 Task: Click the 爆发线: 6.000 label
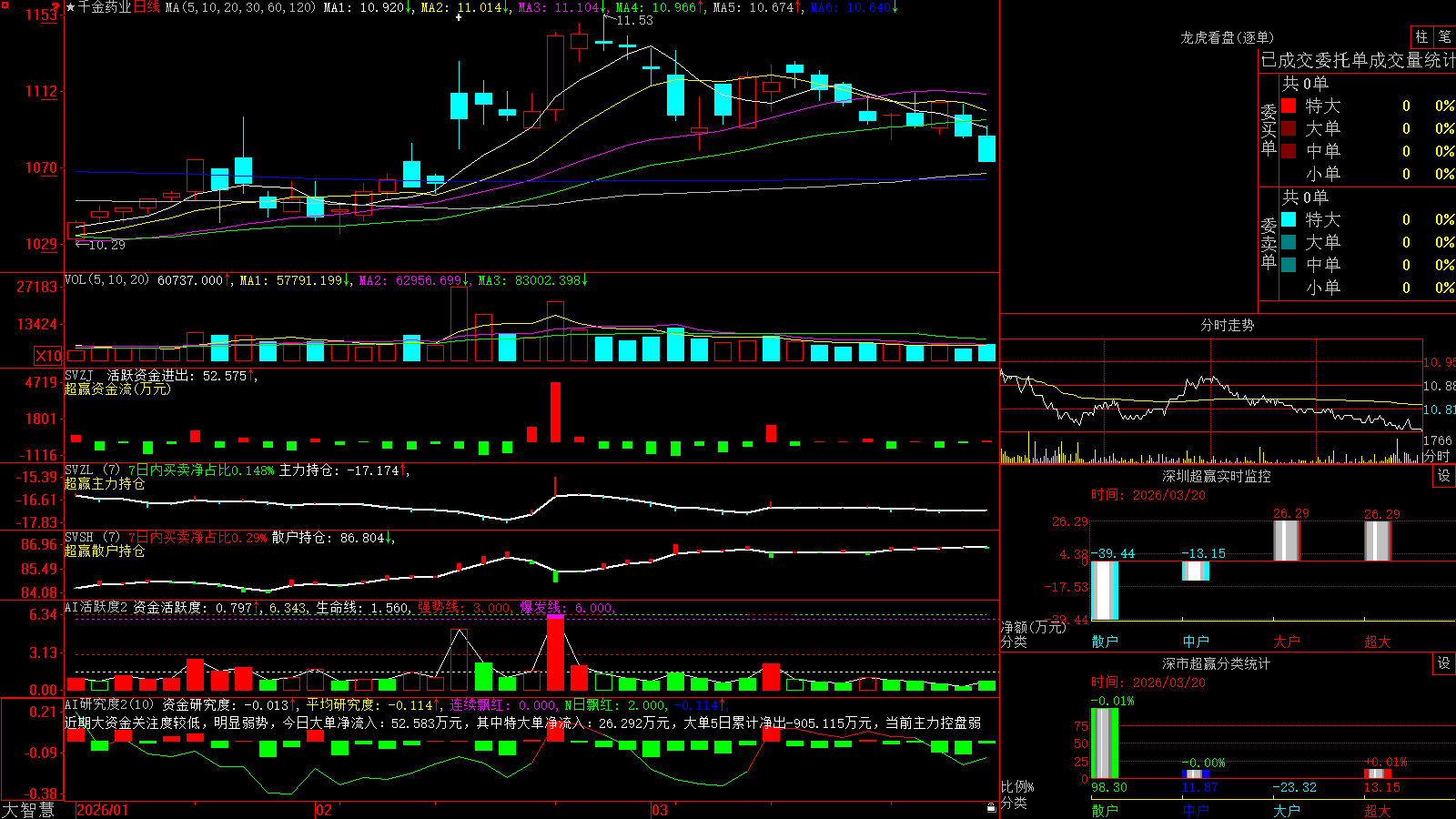pyautogui.click(x=568, y=608)
